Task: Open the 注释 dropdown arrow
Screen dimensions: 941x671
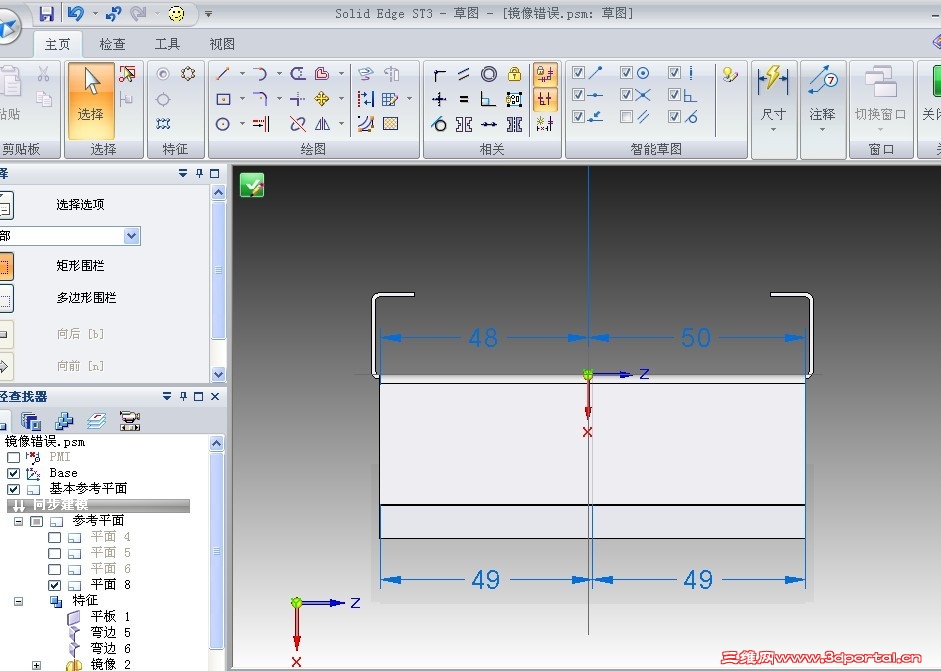Action: click(822, 130)
